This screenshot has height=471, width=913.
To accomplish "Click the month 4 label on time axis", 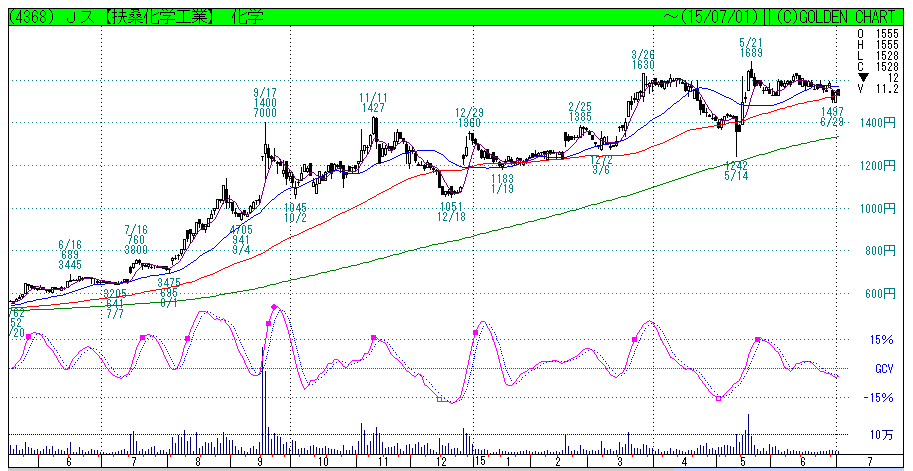I will coord(685,462).
